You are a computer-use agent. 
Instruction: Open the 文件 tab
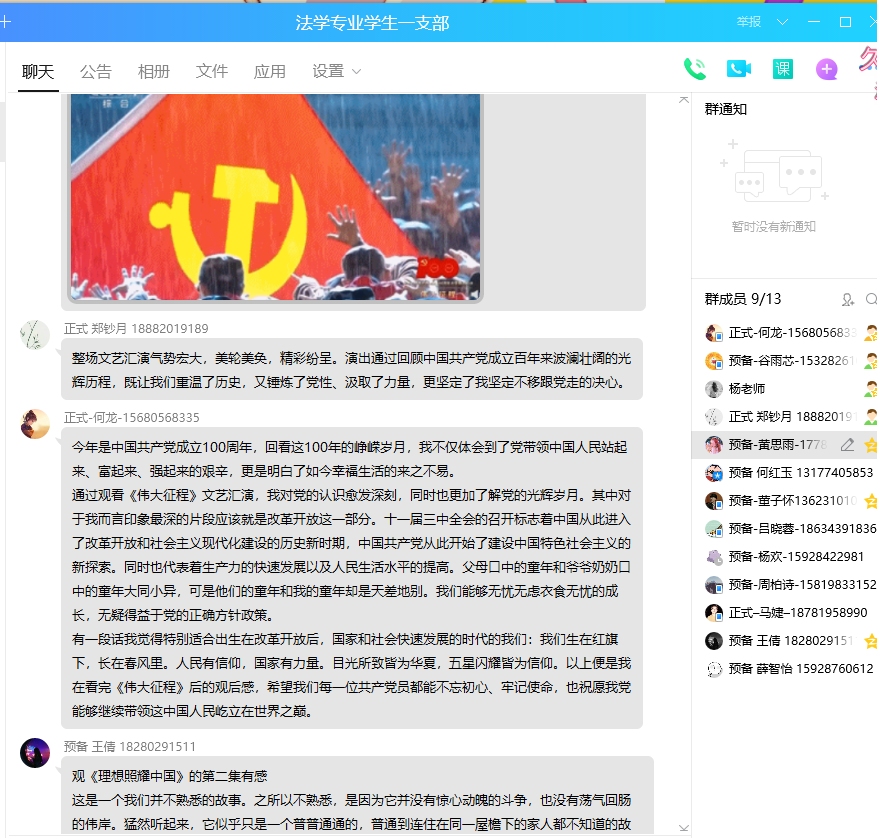(x=212, y=71)
